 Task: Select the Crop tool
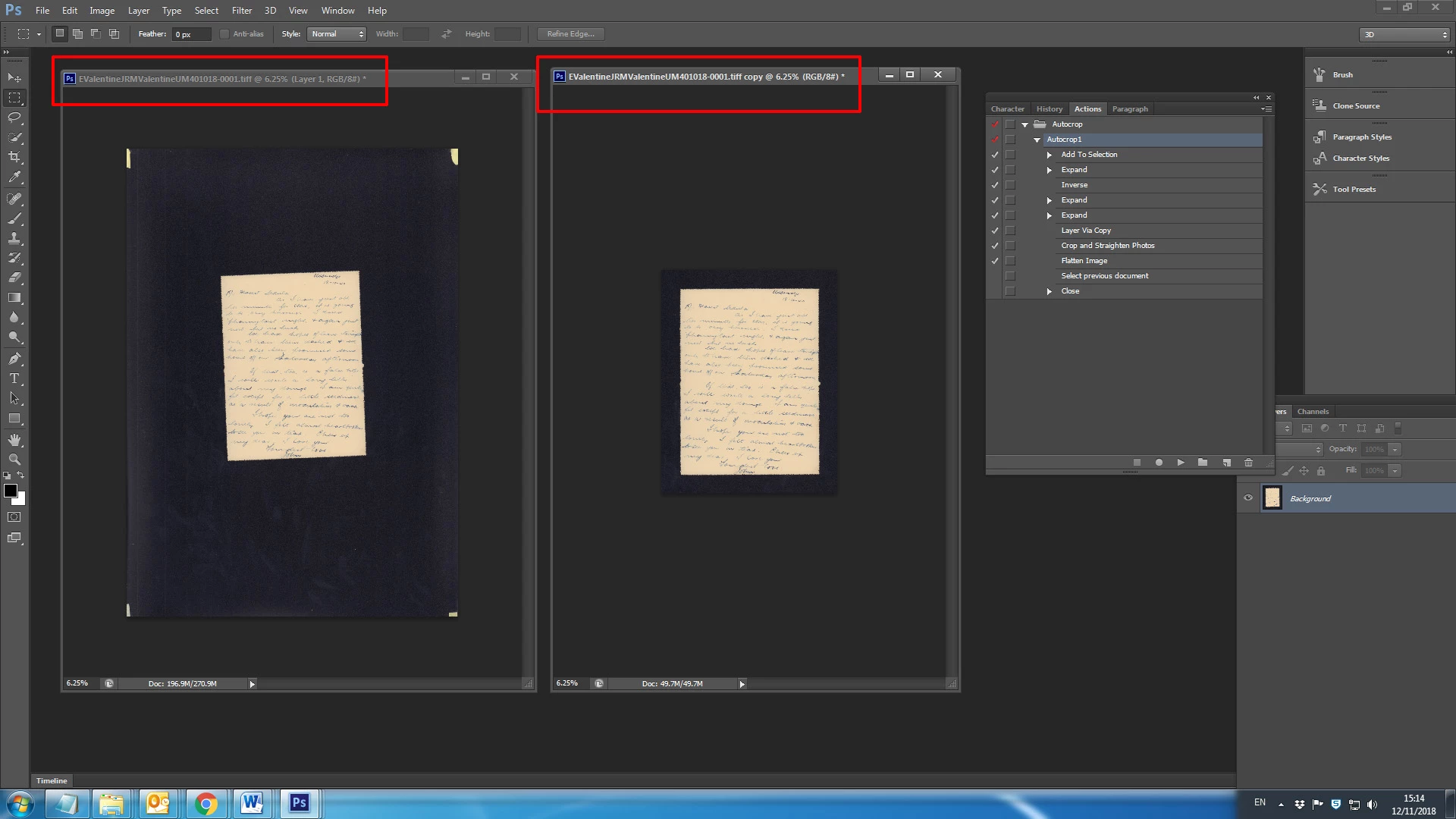(x=14, y=157)
